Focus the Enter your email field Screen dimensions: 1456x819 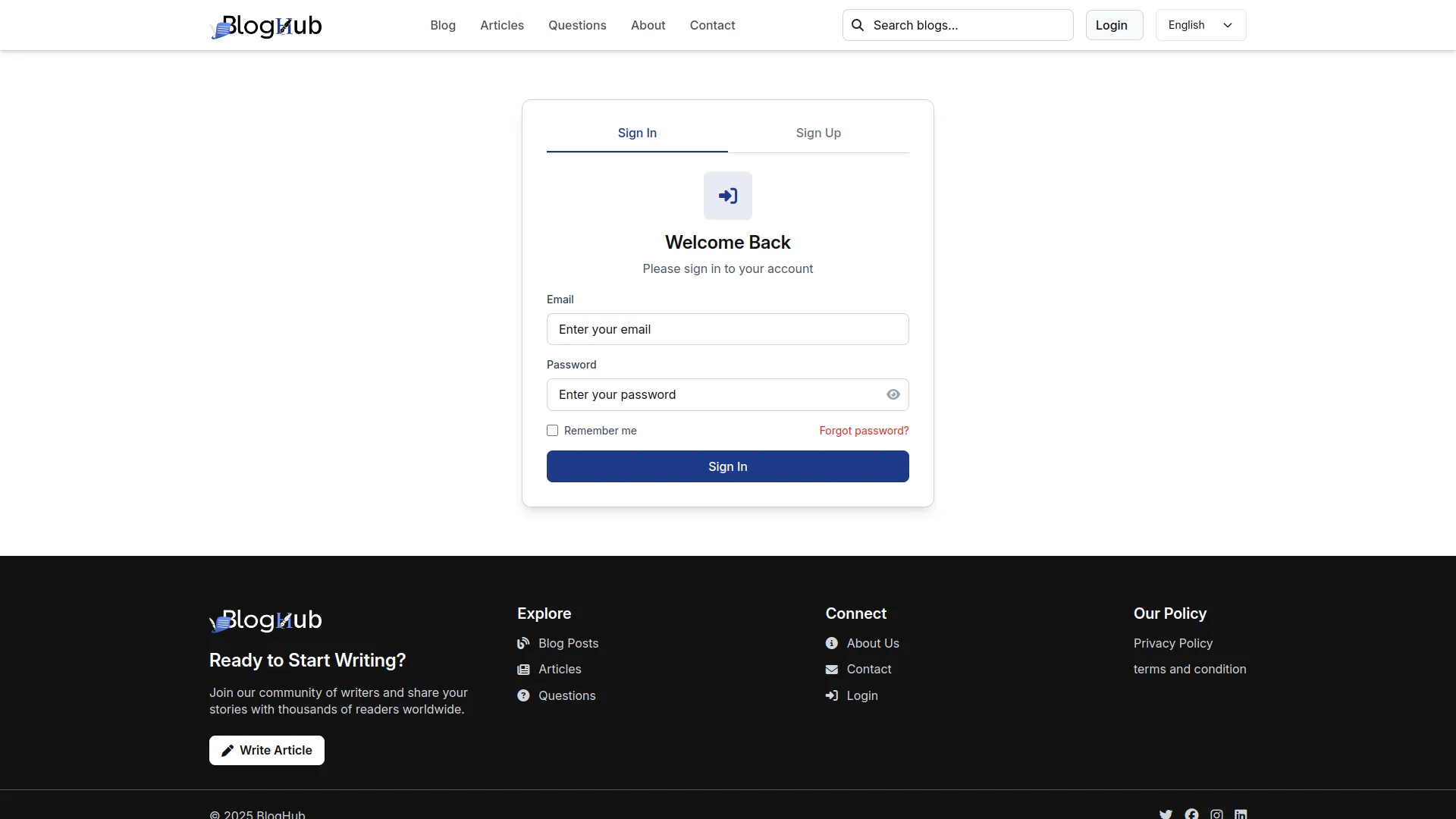click(x=727, y=329)
